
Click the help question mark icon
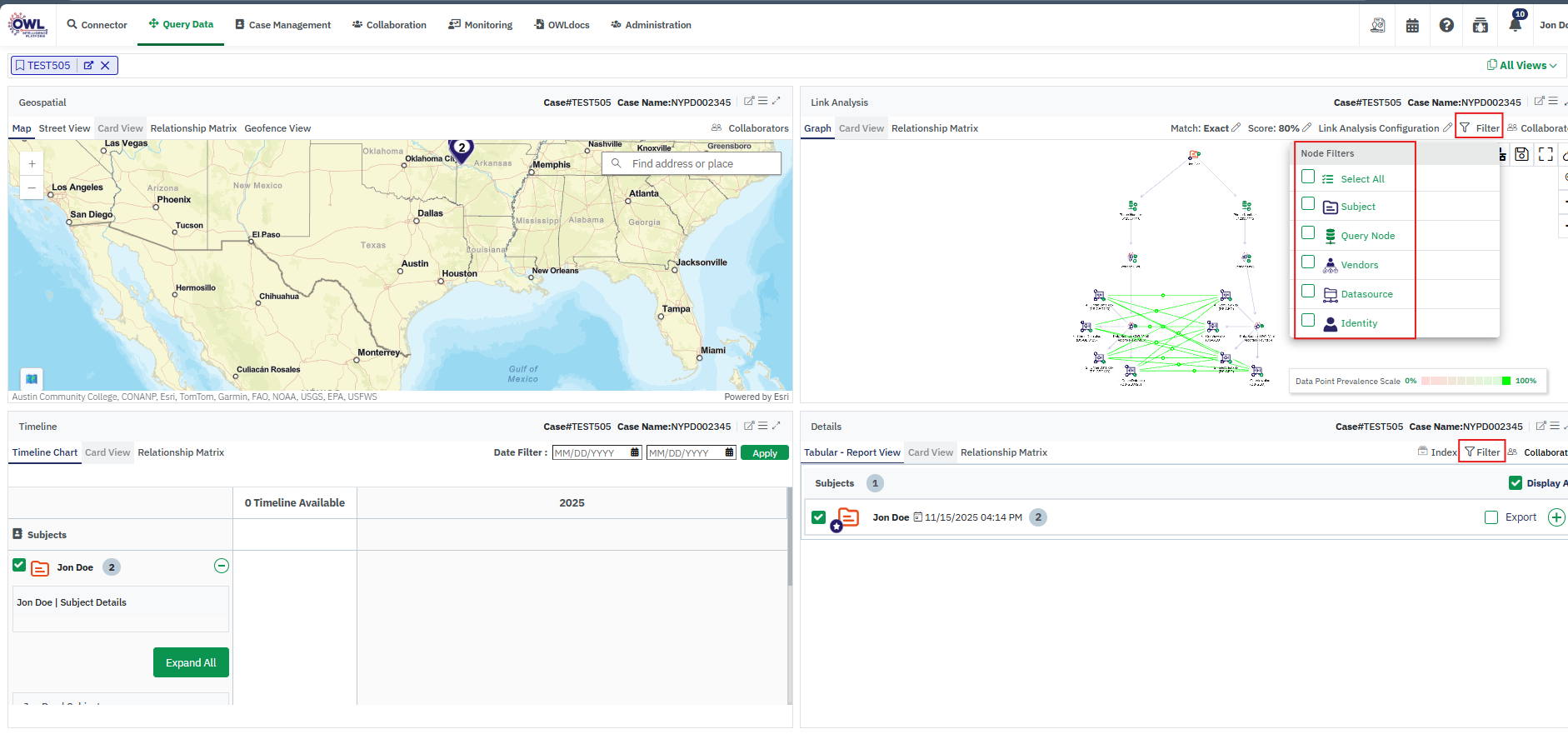pos(1446,26)
